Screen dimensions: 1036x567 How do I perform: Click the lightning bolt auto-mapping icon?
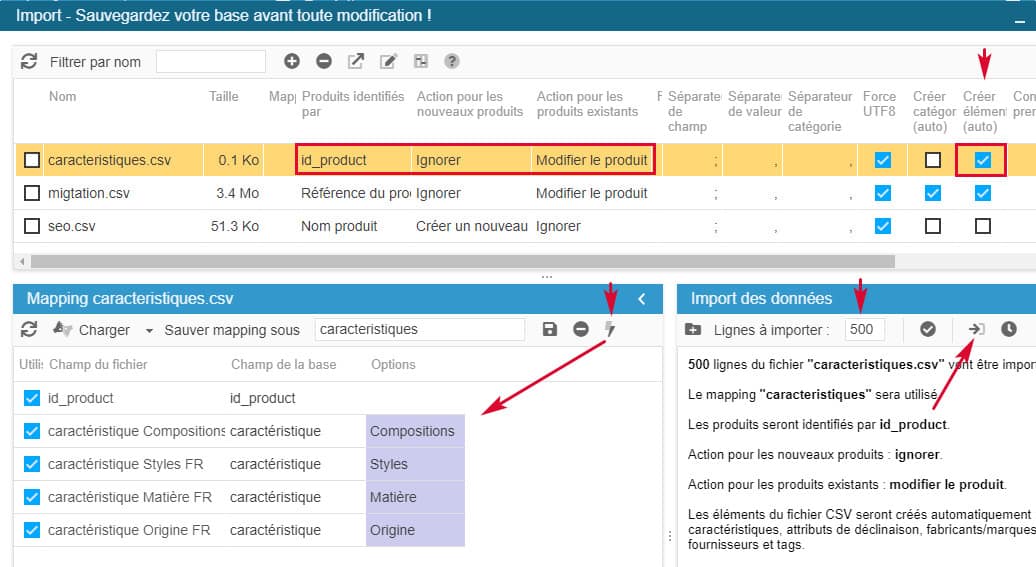coord(610,329)
